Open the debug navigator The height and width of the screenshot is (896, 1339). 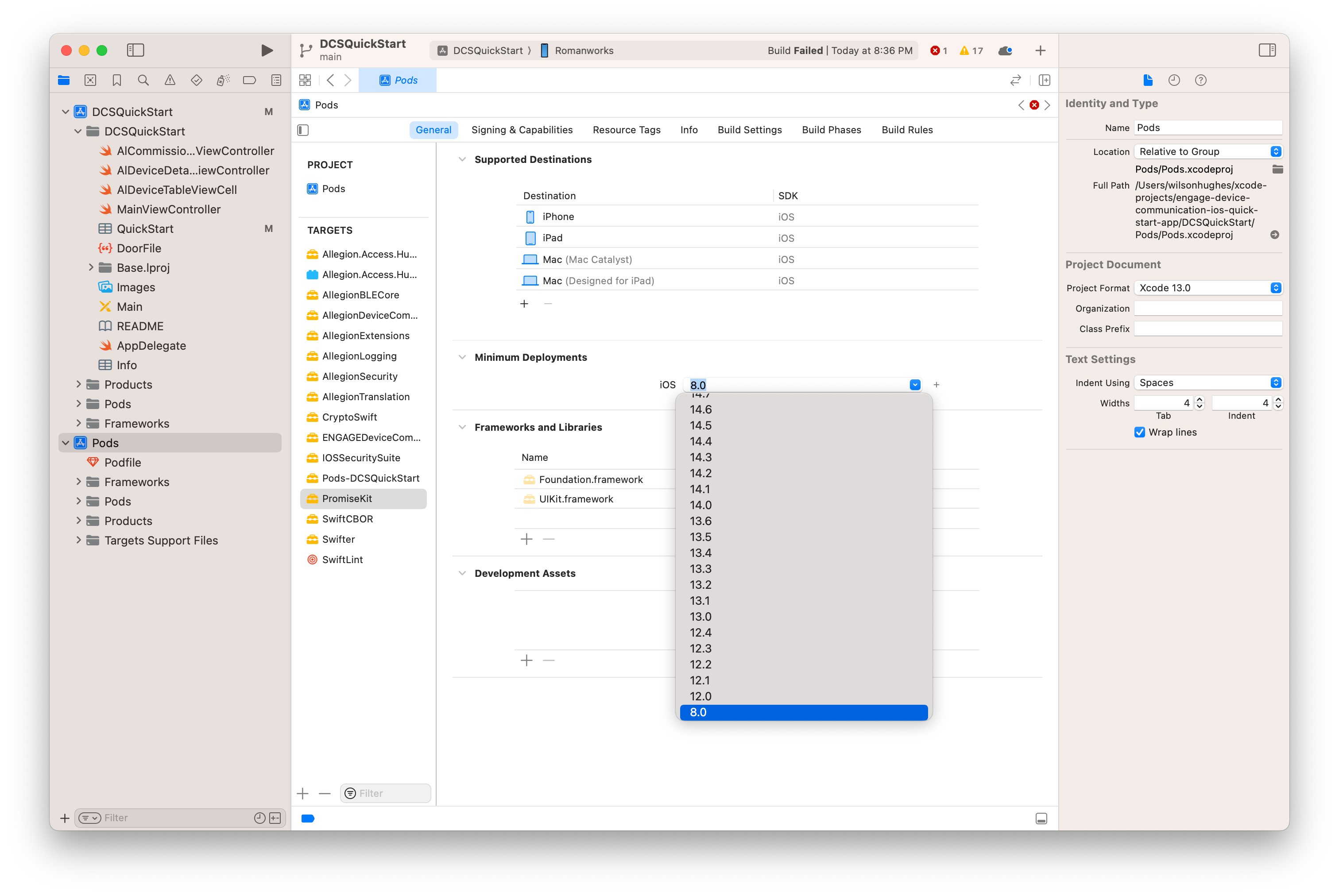coord(223,80)
